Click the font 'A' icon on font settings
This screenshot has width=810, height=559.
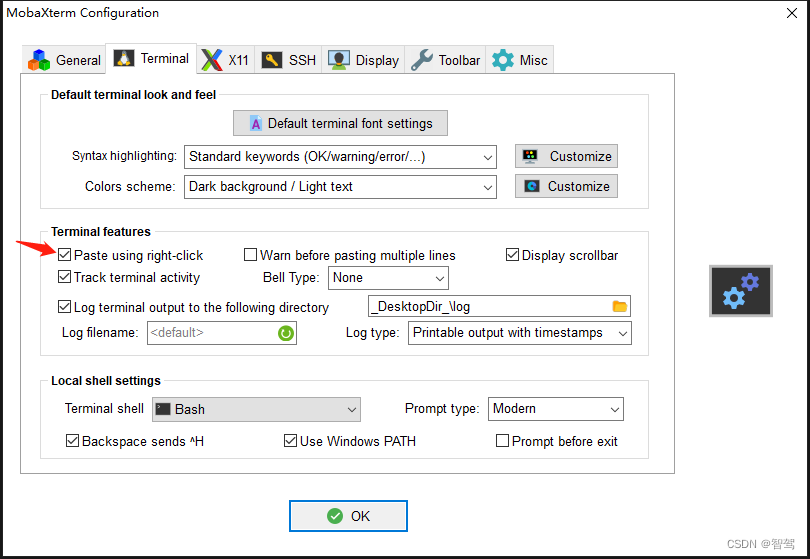[x=256, y=123]
